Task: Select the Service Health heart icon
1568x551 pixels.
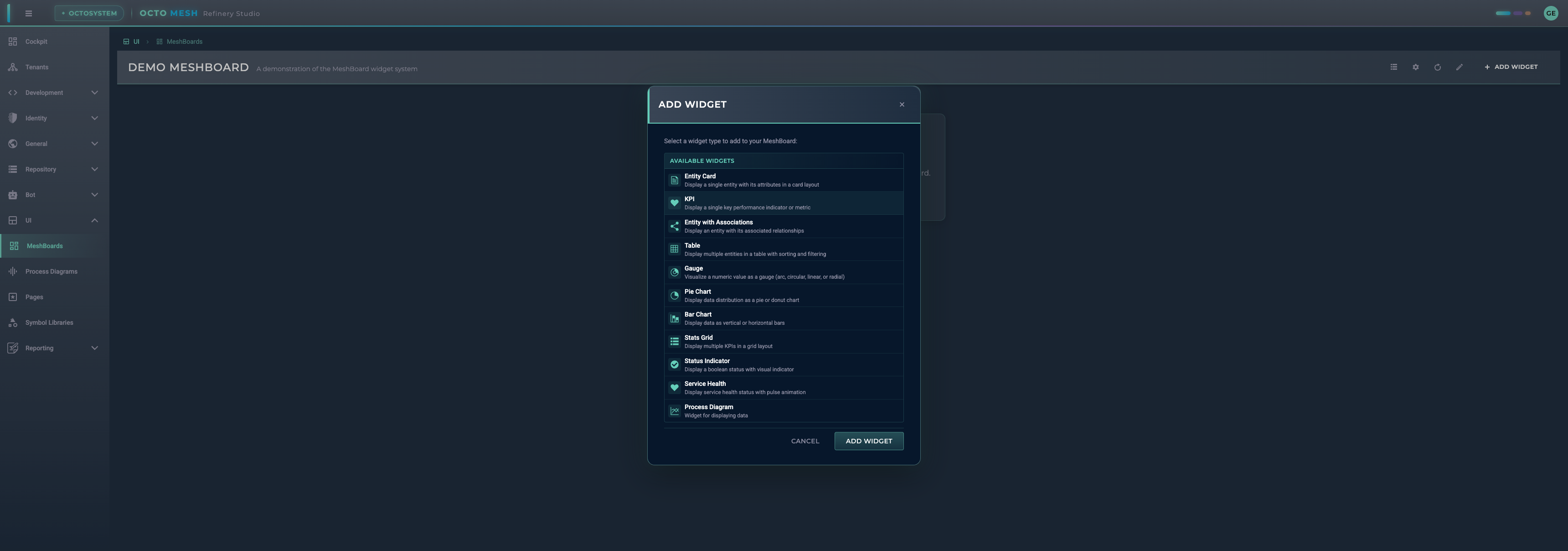Action: point(675,388)
